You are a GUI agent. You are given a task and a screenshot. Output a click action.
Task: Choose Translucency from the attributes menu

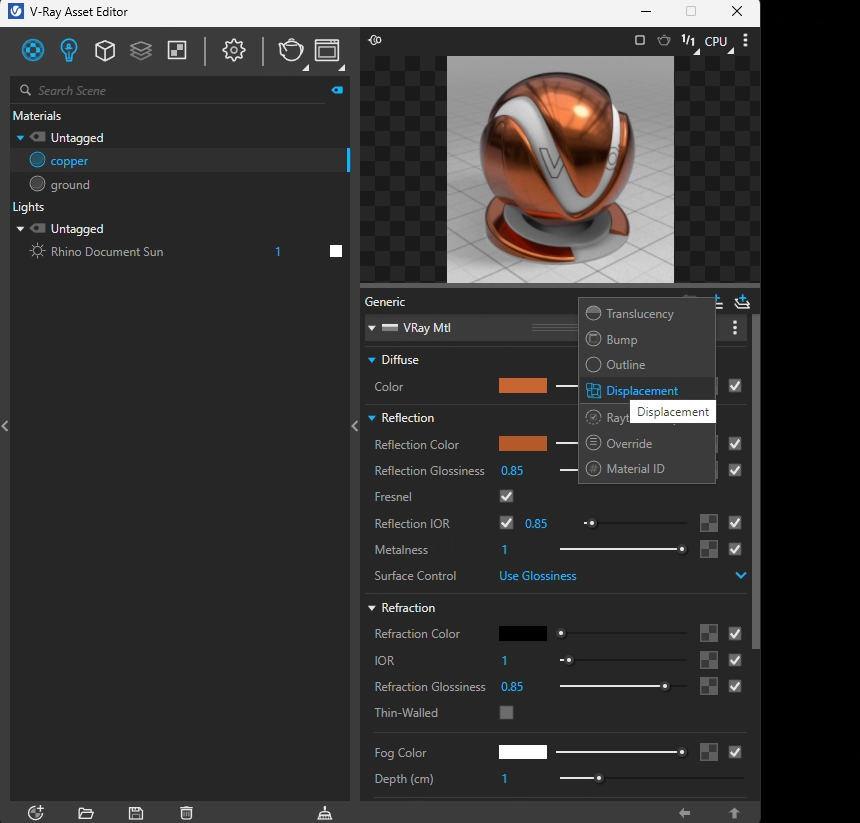coord(647,314)
